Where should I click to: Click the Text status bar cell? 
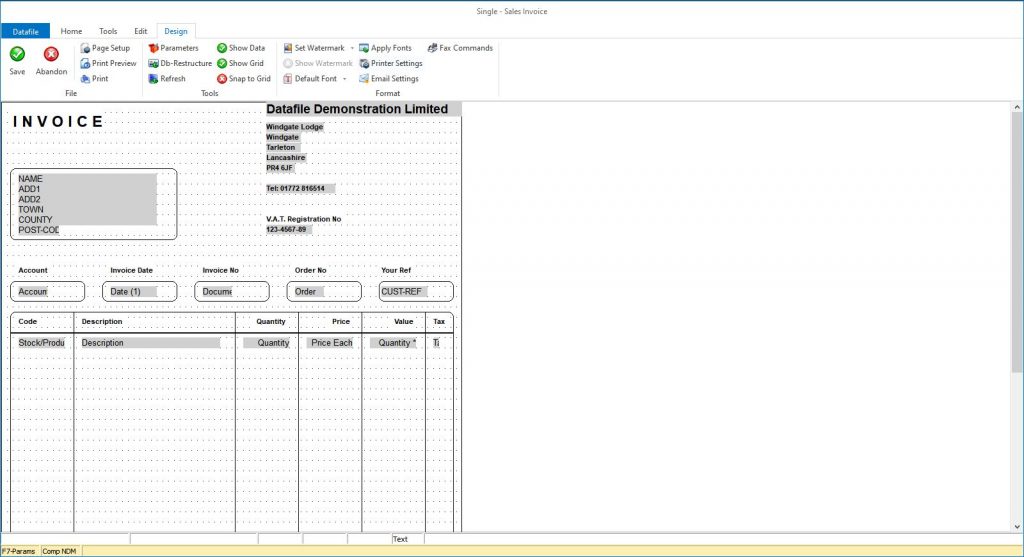pos(408,539)
